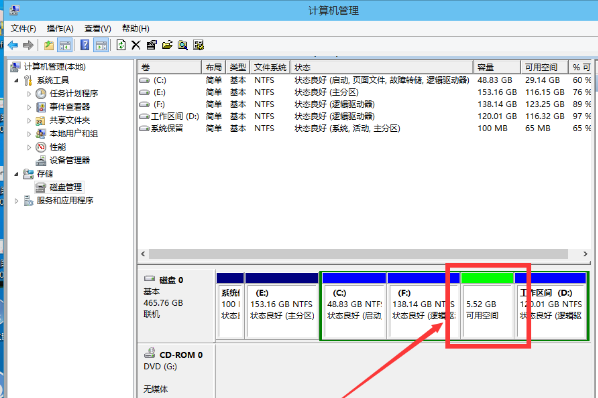598x398 pixels.
Task: Select the 系统保留 100 MB partition block
Action: point(230,306)
